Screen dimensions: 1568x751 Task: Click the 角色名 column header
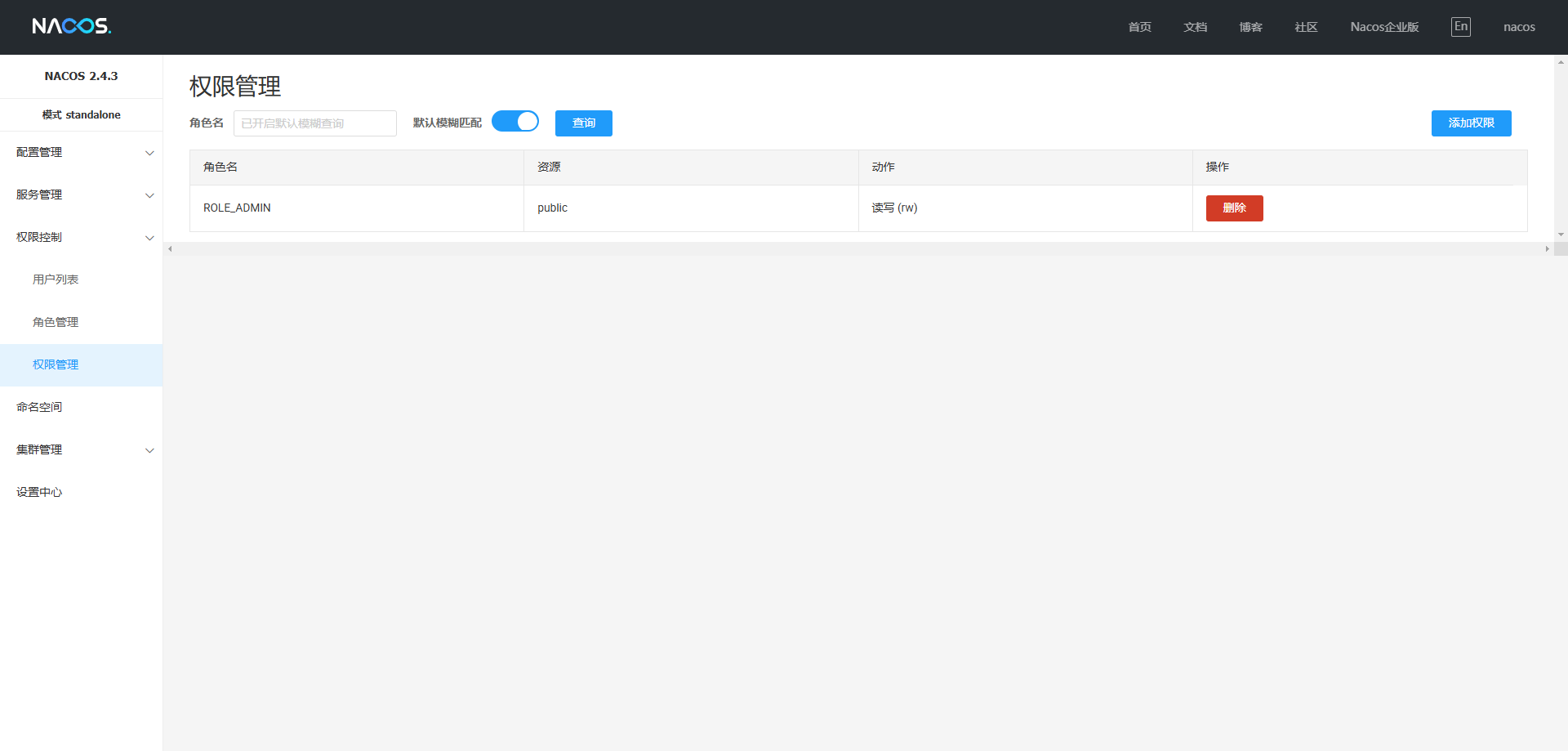point(357,168)
